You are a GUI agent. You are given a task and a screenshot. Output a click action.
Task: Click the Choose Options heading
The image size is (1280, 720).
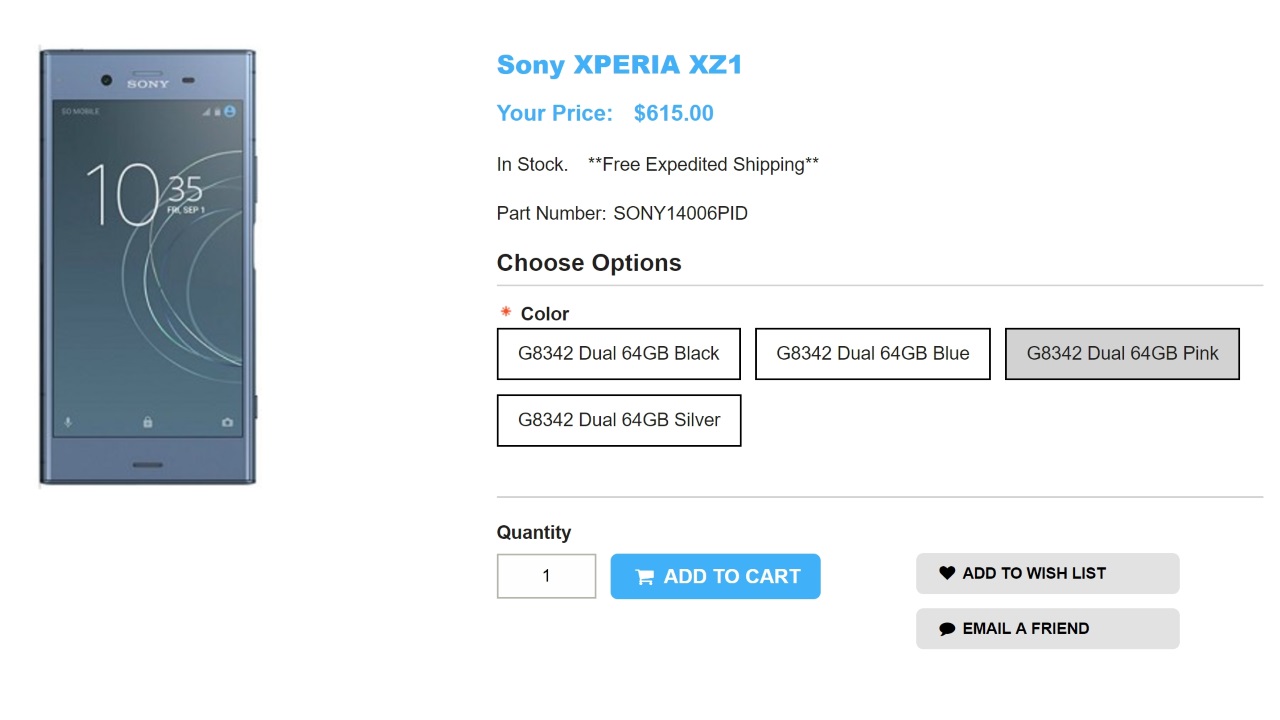[x=589, y=263]
